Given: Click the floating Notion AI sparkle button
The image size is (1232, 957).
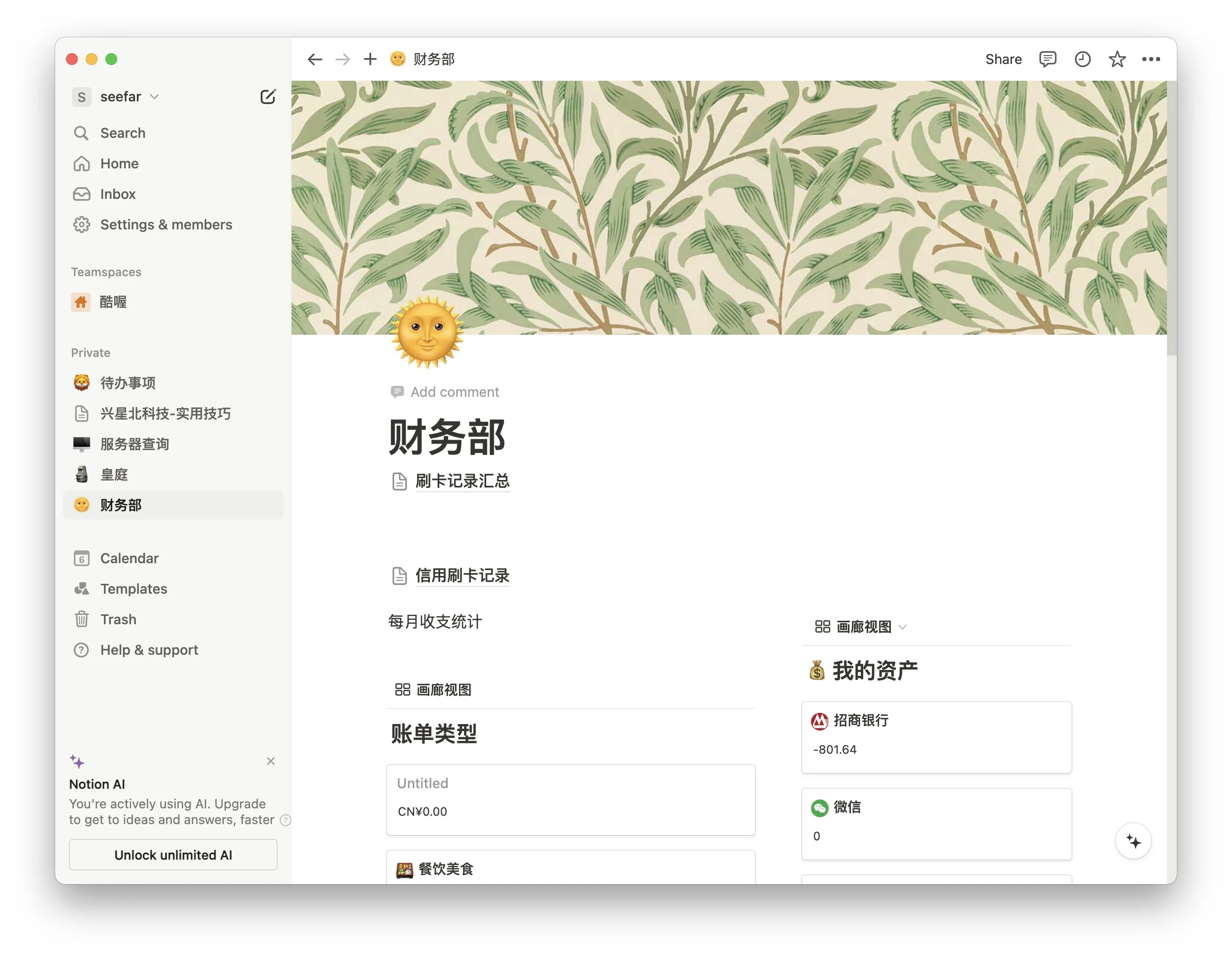Looking at the screenshot, I should [x=1134, y=841].
